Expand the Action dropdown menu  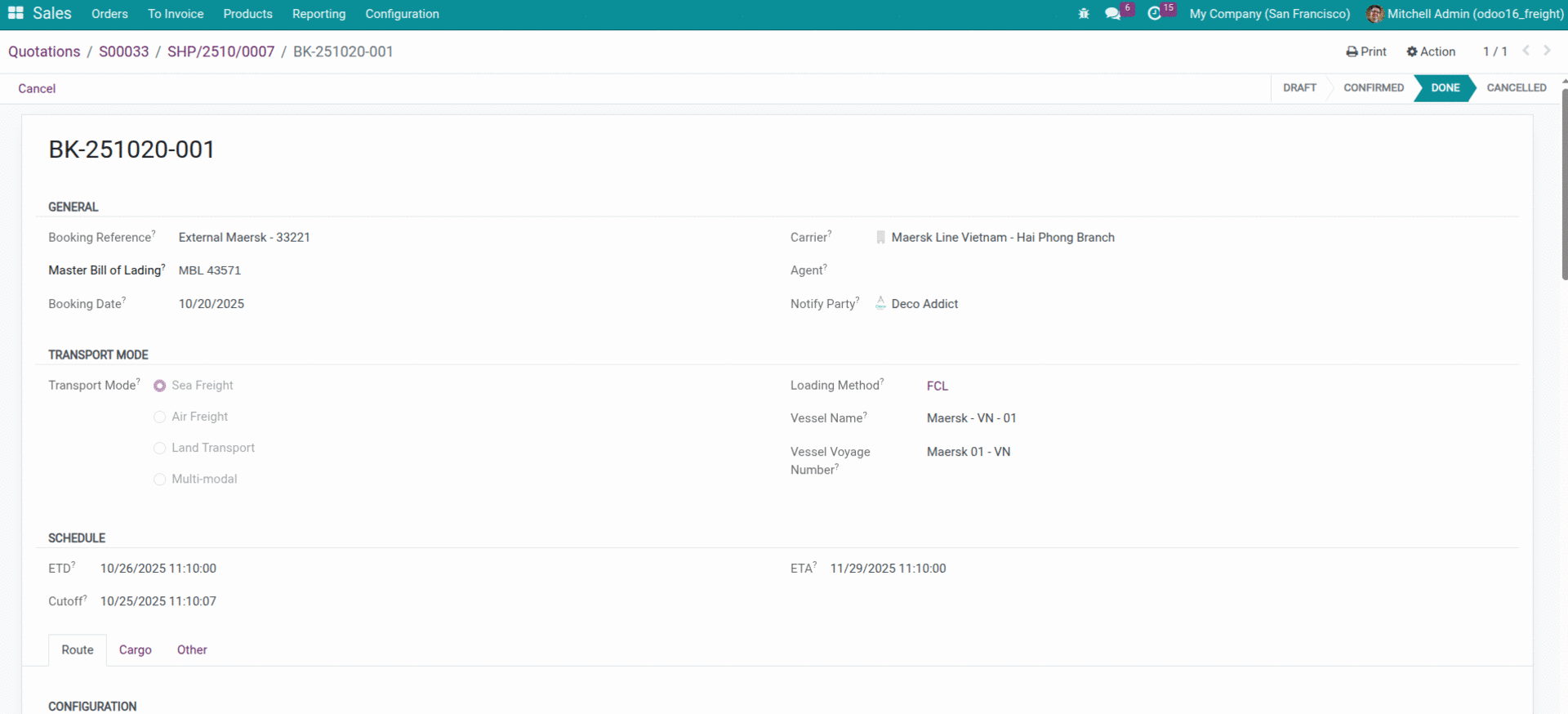point(1431,51)
